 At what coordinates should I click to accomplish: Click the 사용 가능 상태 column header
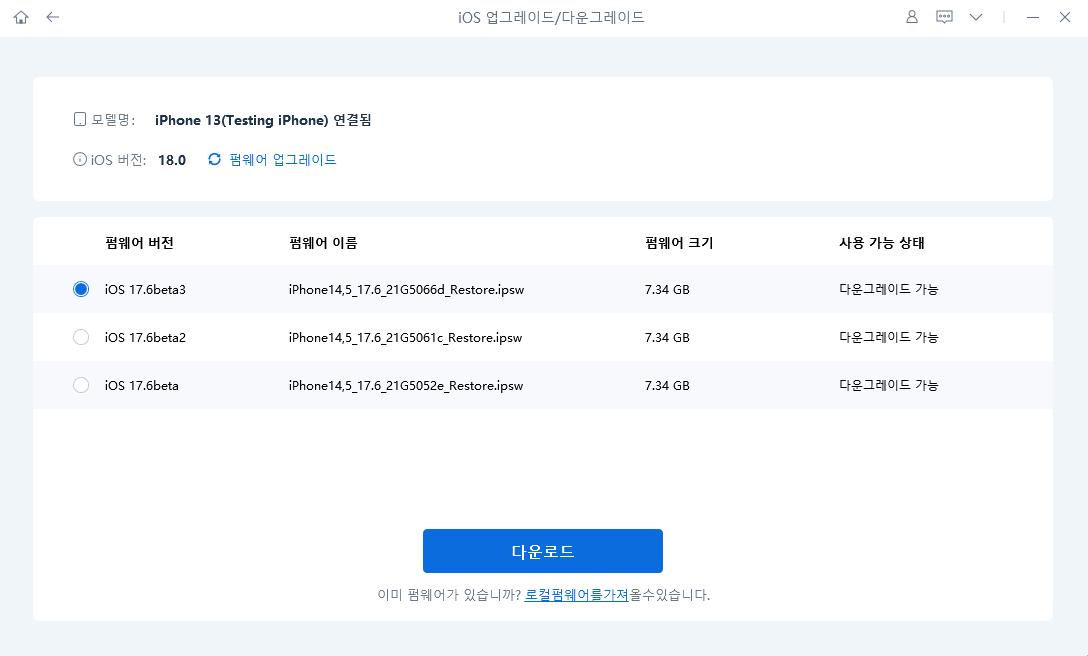coord(882,242)
